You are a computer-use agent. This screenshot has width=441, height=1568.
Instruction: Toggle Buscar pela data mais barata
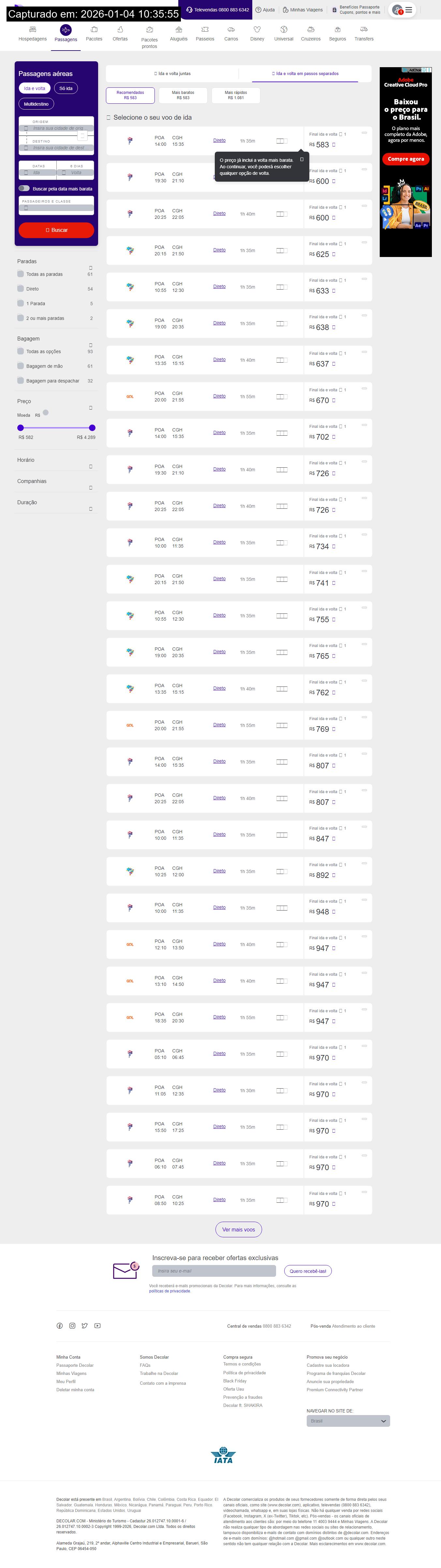(24, 188)
